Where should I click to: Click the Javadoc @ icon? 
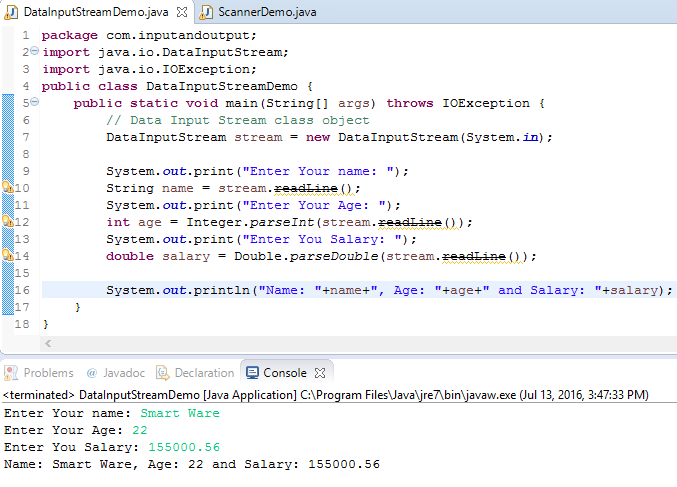(x=92, y=373)
